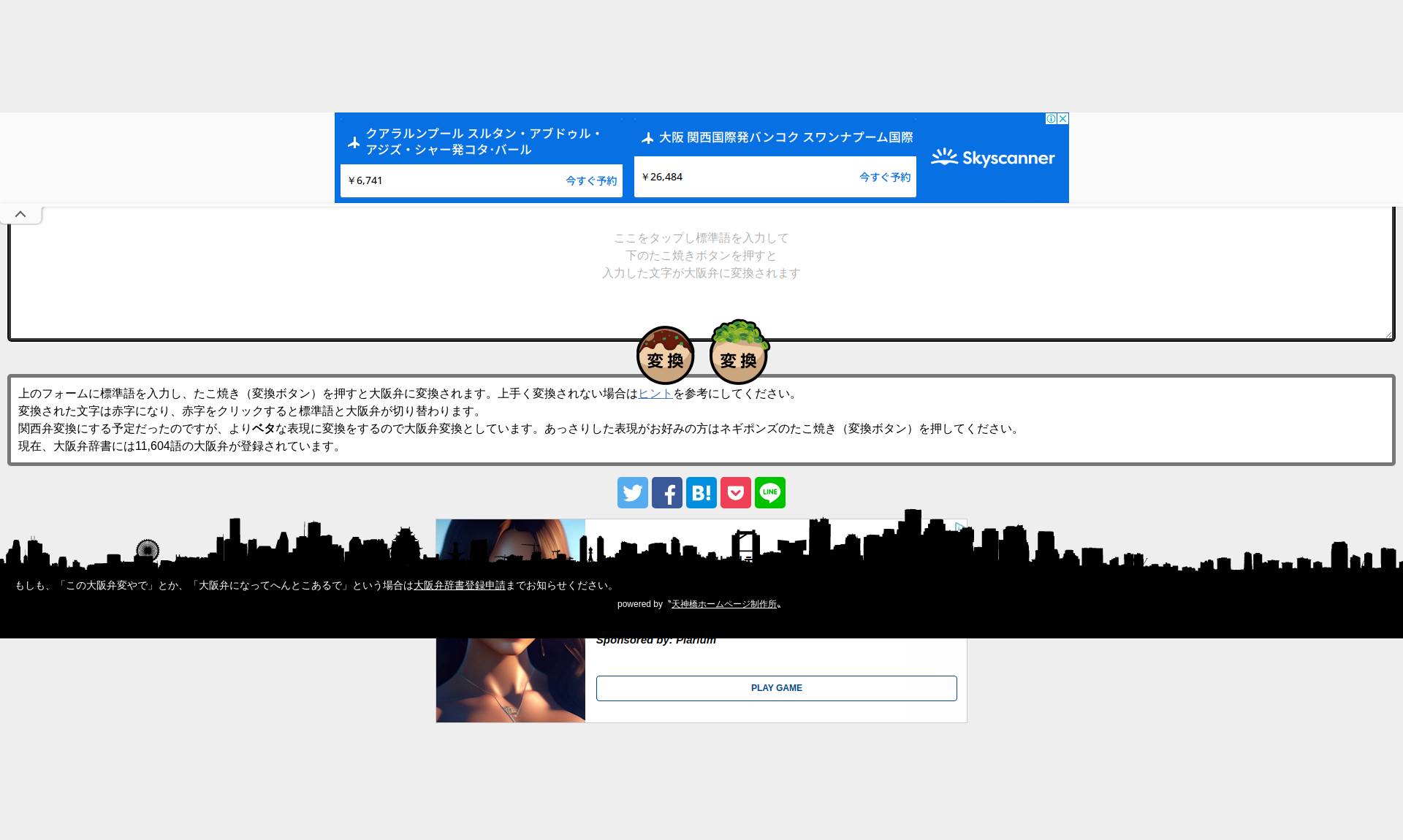The width and height of the screenshot is (1403, 840).
Task: Click the Skyscanner logo in banner
Action: pos(992,158)
